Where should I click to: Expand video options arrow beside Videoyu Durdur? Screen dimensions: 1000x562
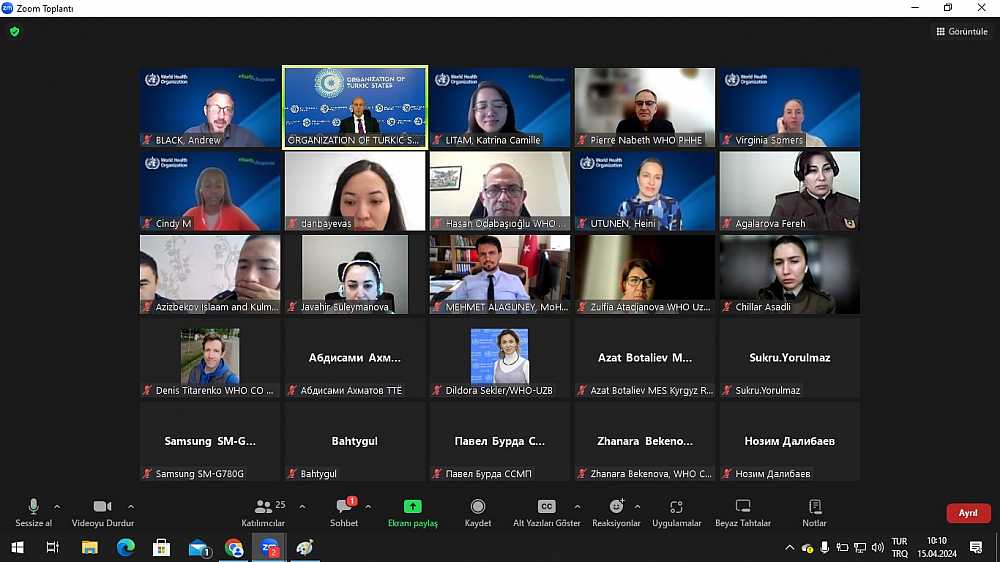tap(131, 507)
